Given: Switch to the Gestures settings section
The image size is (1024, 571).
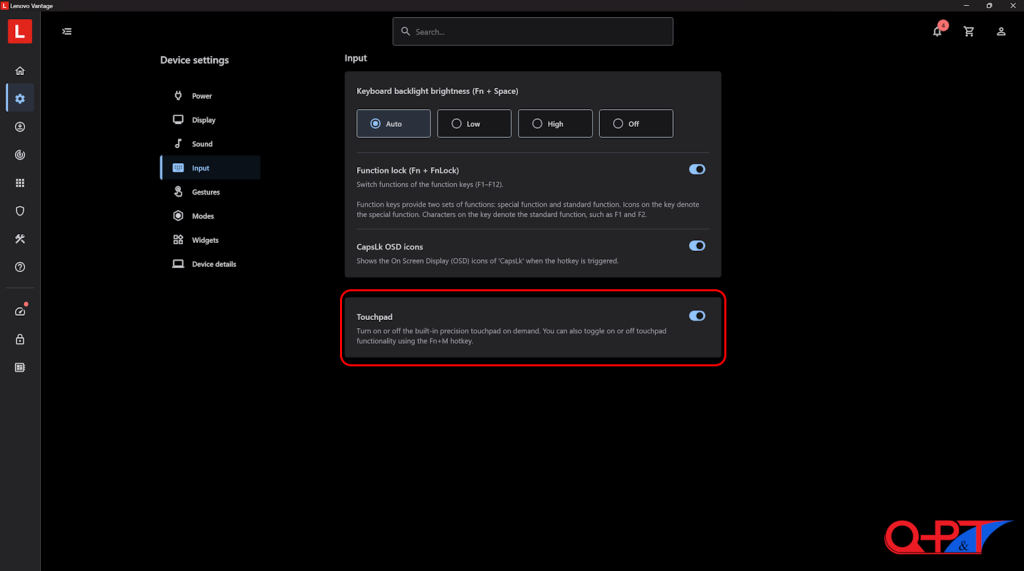Looking at the screenshot, I should click(205, 192).
